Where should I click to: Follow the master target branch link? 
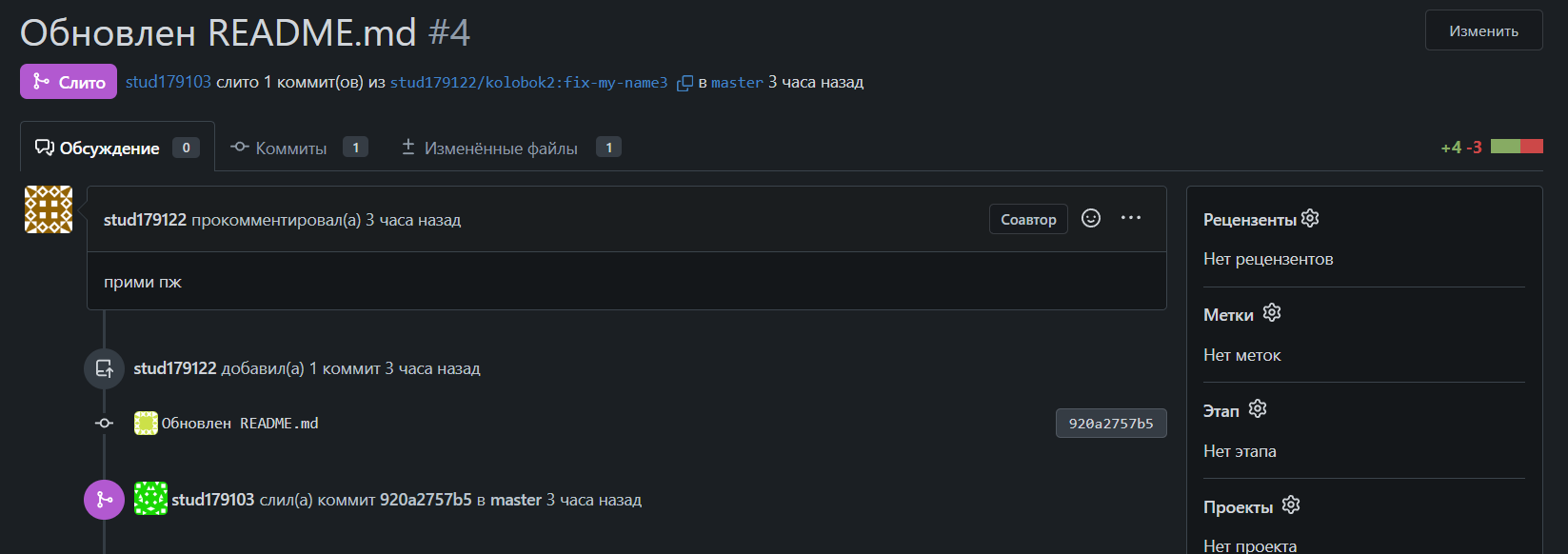[x=737, y=83]
